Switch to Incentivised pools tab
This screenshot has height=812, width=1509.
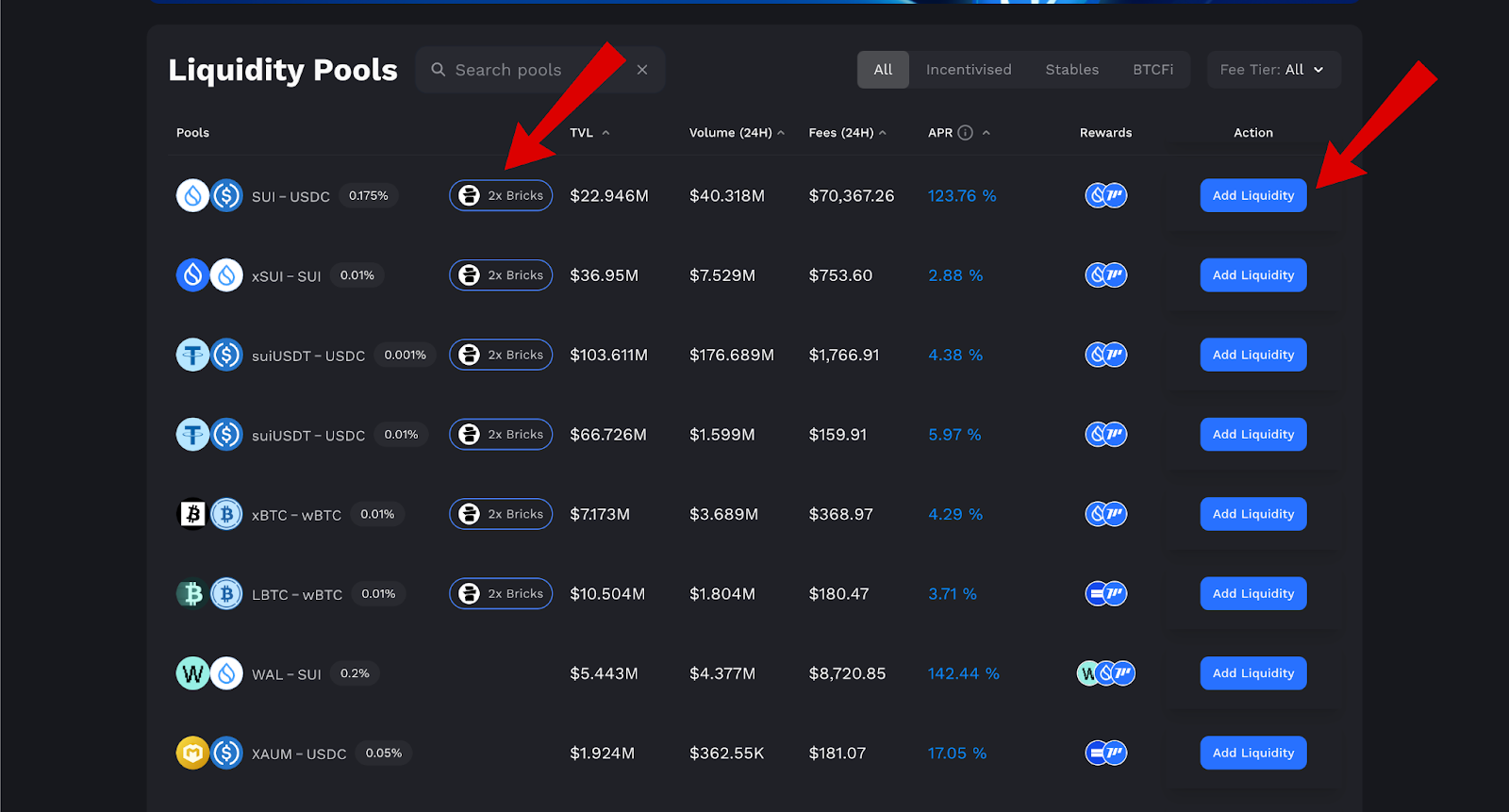969,70
